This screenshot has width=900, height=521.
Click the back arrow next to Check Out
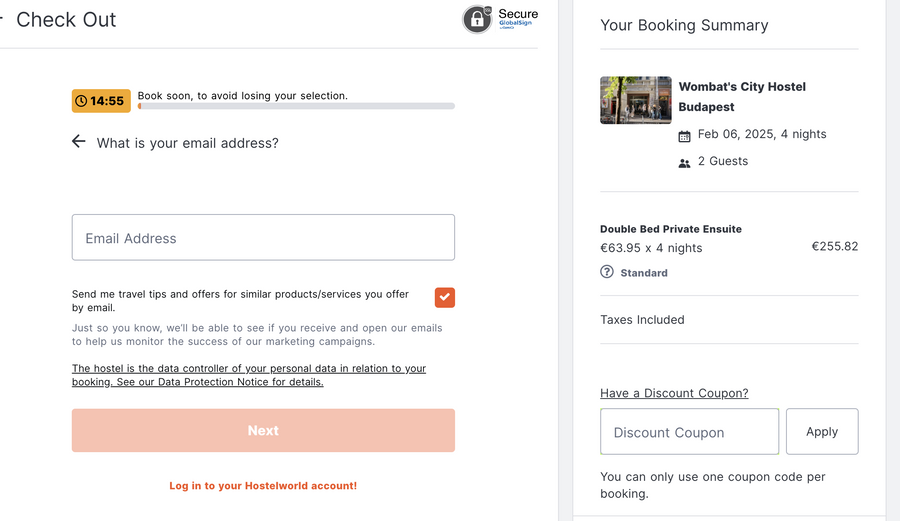pos(1,19)
